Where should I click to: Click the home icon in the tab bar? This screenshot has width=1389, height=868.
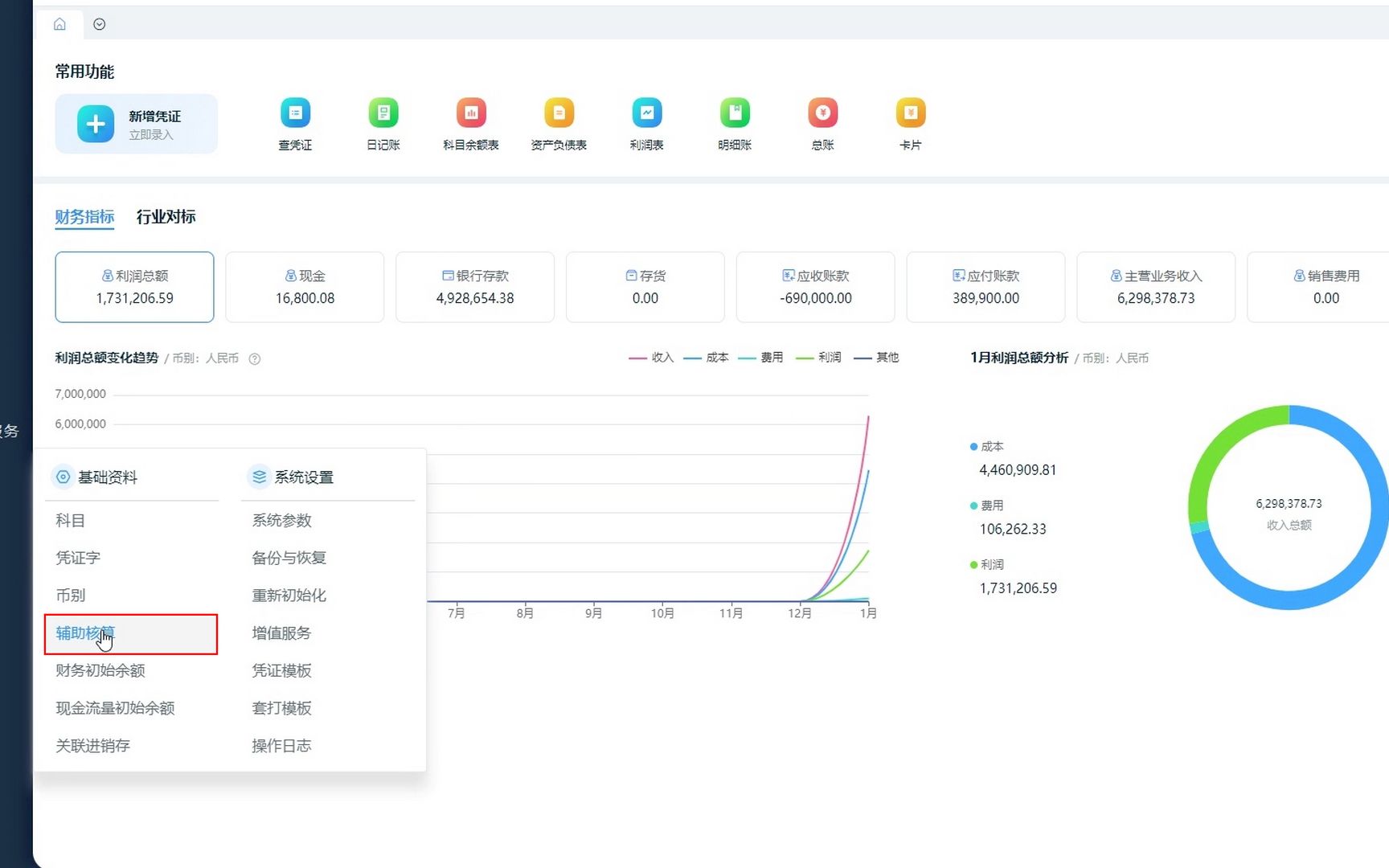[60, 23]
